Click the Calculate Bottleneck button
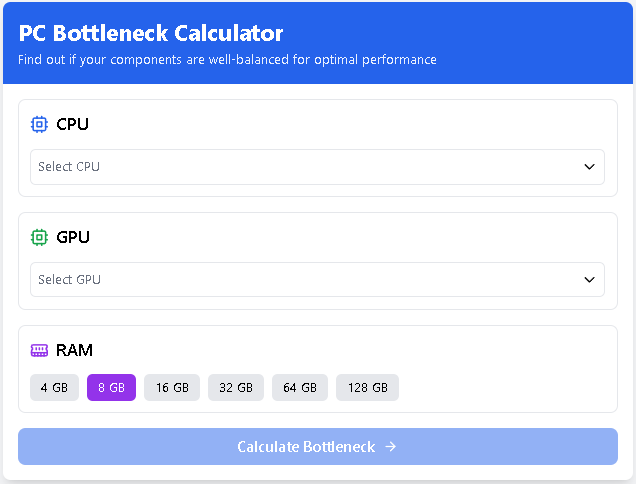 (x=318, y=447)
